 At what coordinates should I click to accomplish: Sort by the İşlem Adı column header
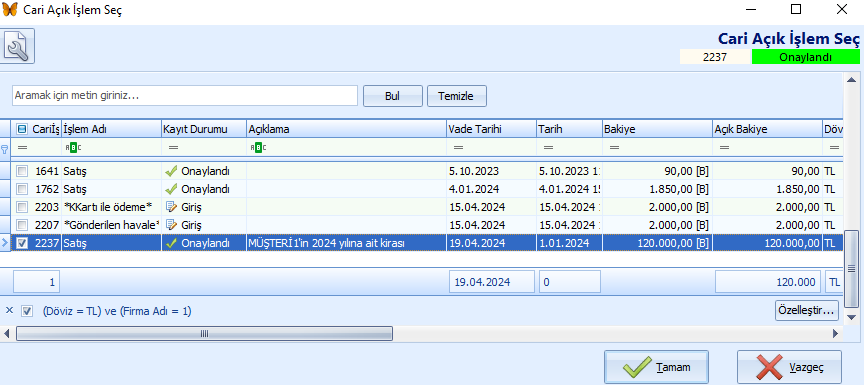(111, 129)
